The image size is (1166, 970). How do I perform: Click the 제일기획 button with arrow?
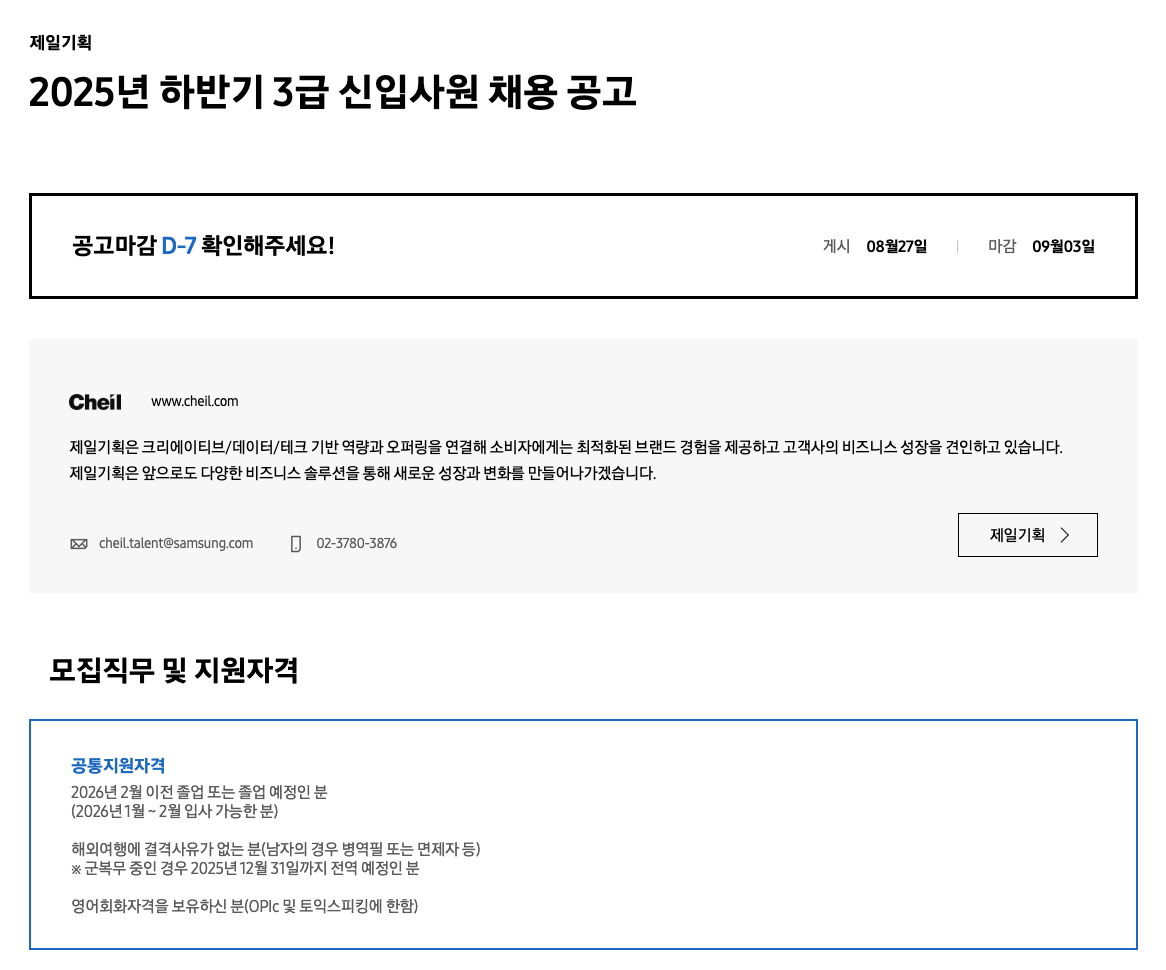[1027, 535]
